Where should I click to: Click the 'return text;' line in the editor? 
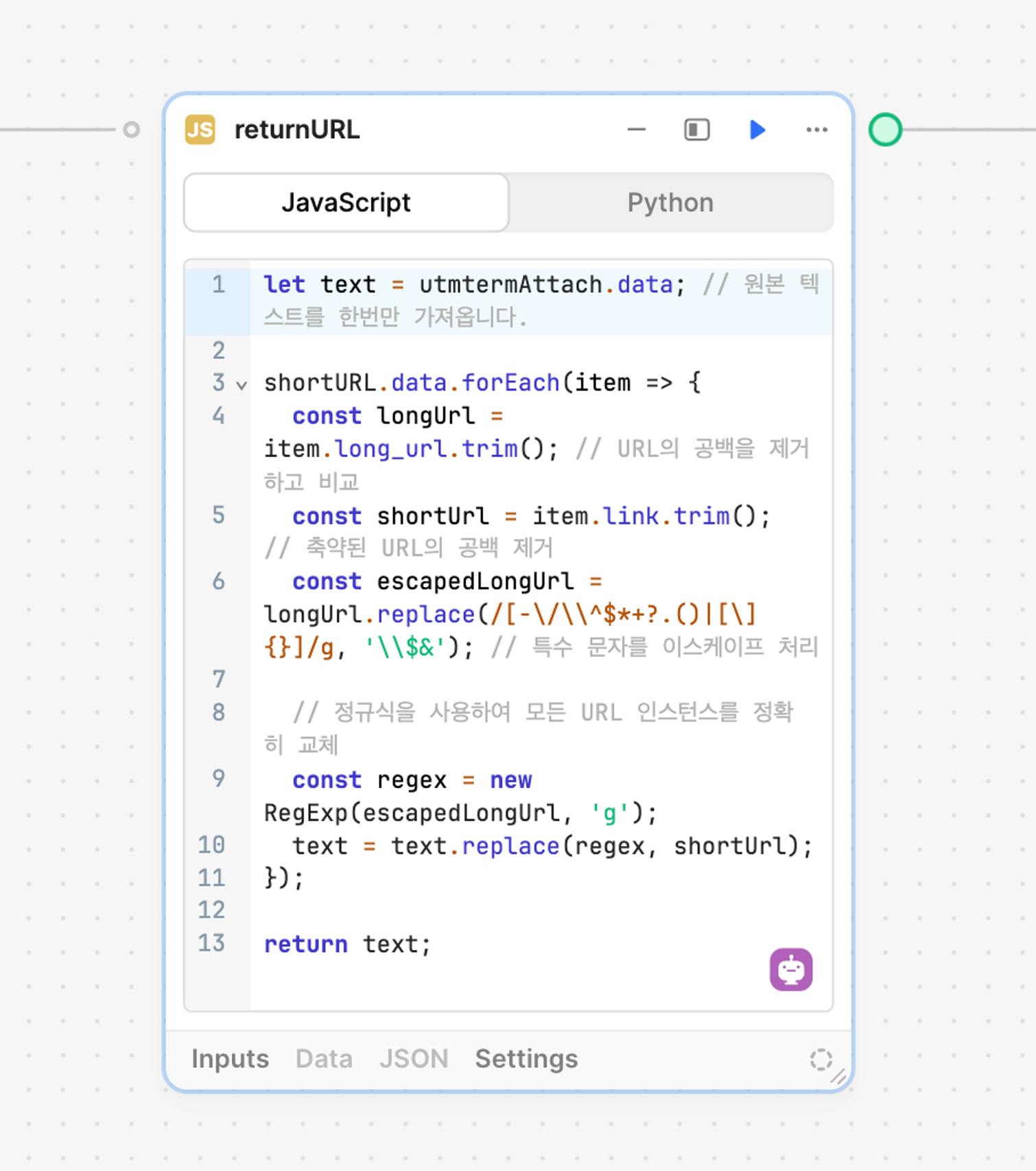coord(347,944)
